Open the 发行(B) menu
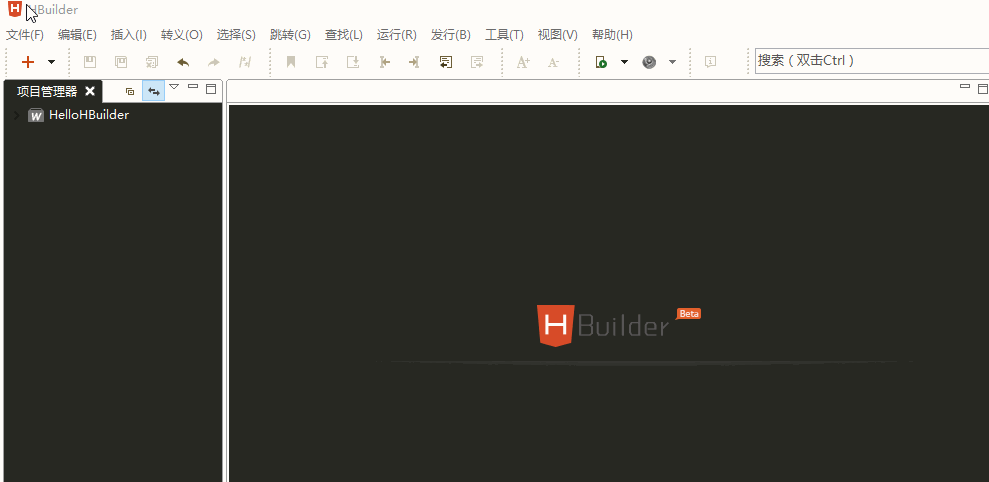Screen dimensions: 989x482 [x=450, y=35]
